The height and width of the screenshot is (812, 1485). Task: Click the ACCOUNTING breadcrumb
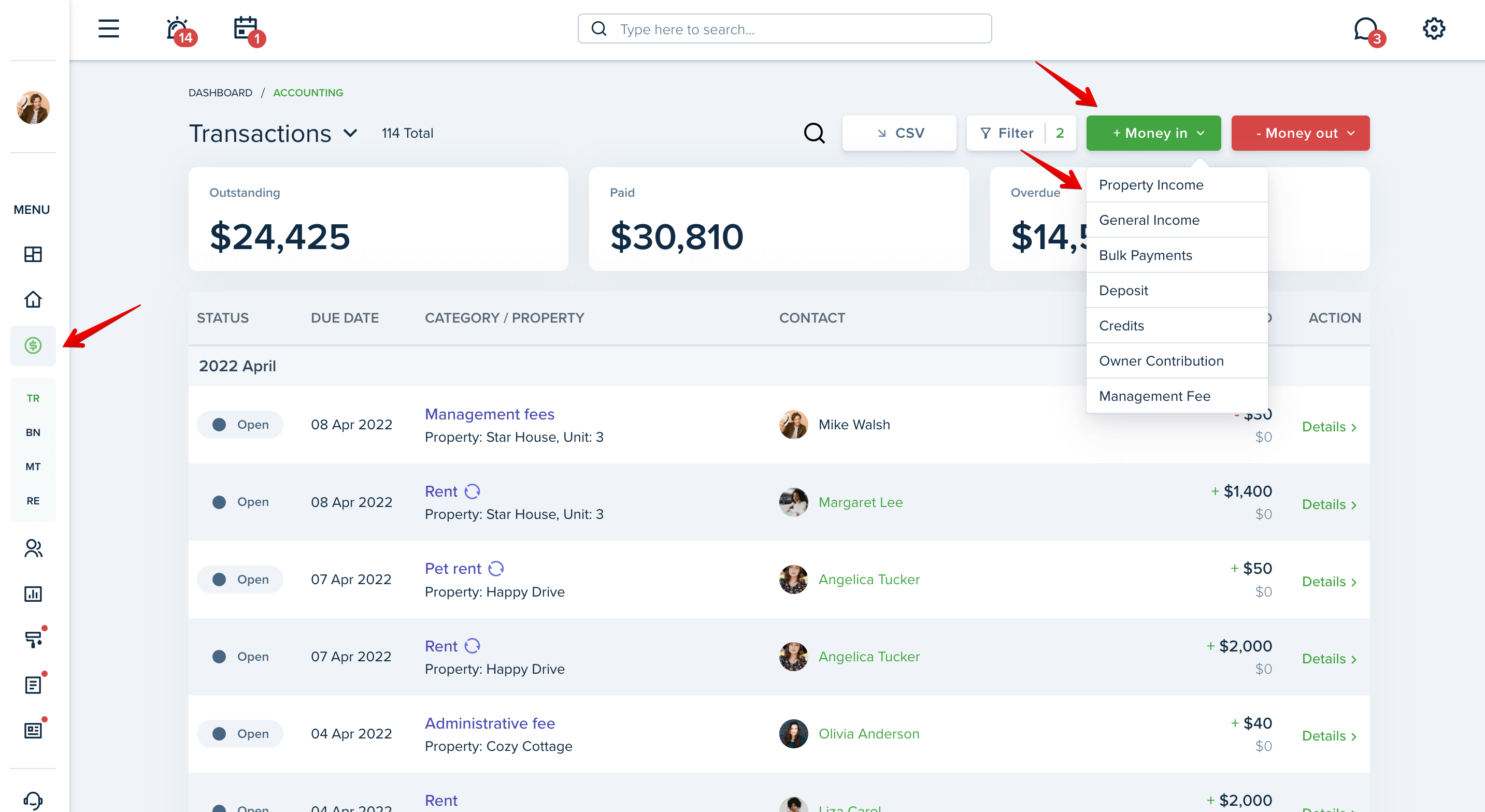[308, 93]
